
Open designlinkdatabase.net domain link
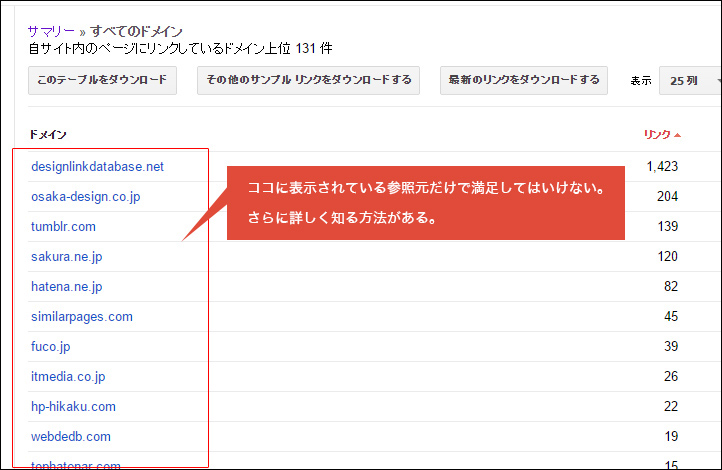tap(97, 167)
